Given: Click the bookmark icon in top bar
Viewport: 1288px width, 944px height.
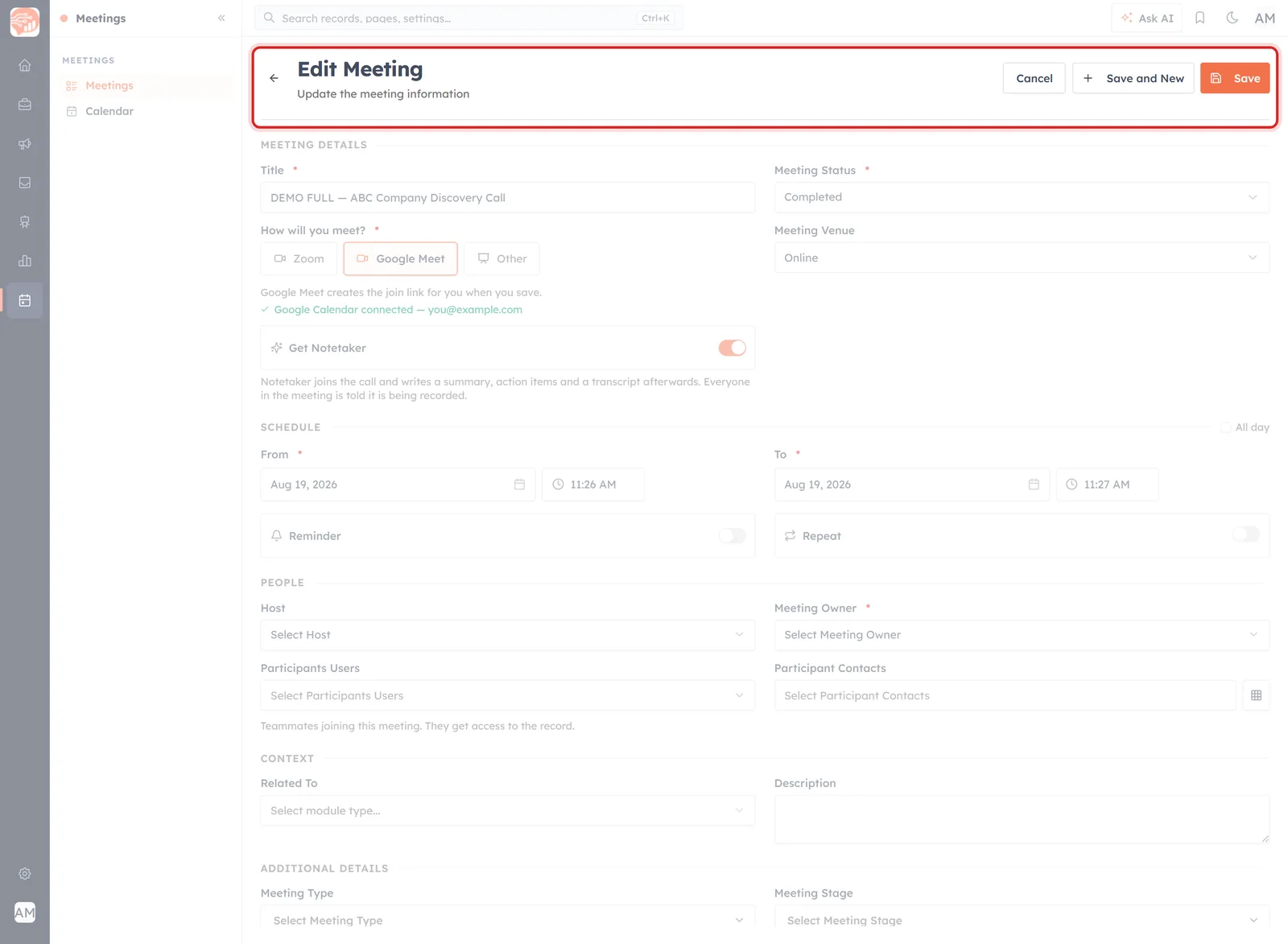Looking at the screenshot, I should click(1199, 18).
